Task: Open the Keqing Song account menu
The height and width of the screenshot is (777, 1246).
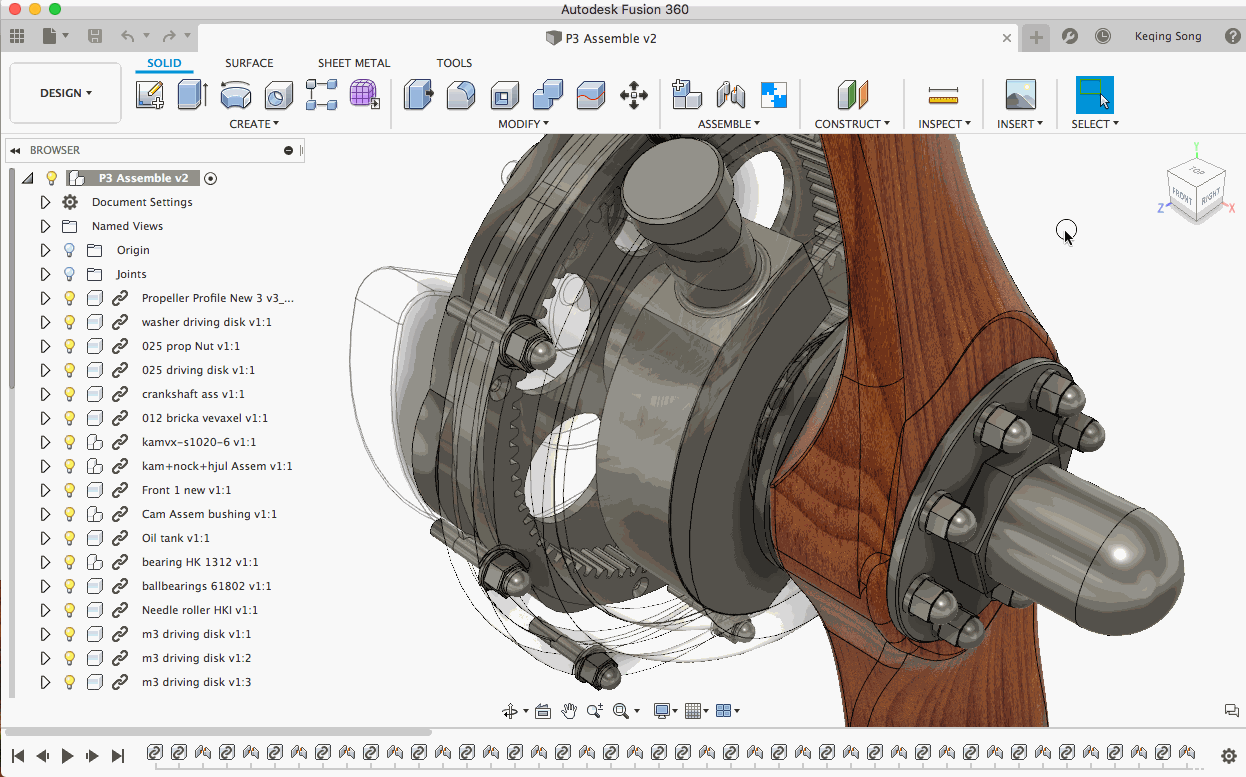Action: [x=1167, y=36]
